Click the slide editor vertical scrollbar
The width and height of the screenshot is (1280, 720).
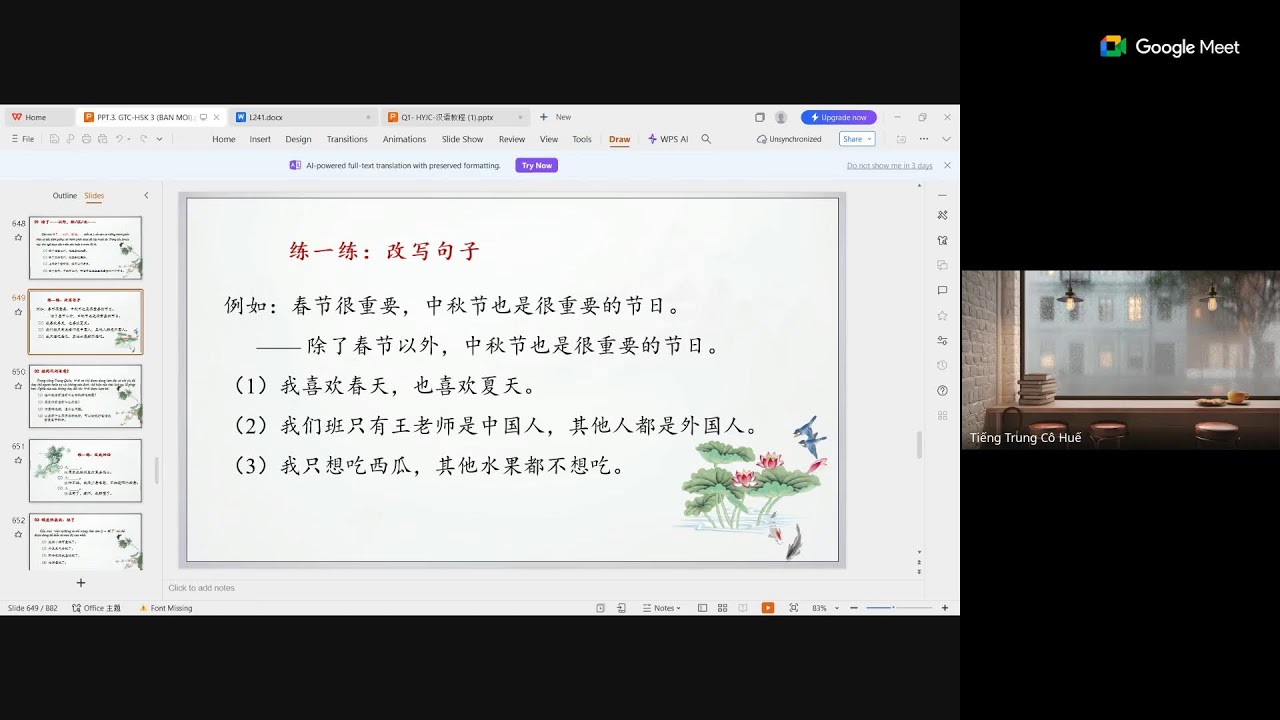point(919,445)
